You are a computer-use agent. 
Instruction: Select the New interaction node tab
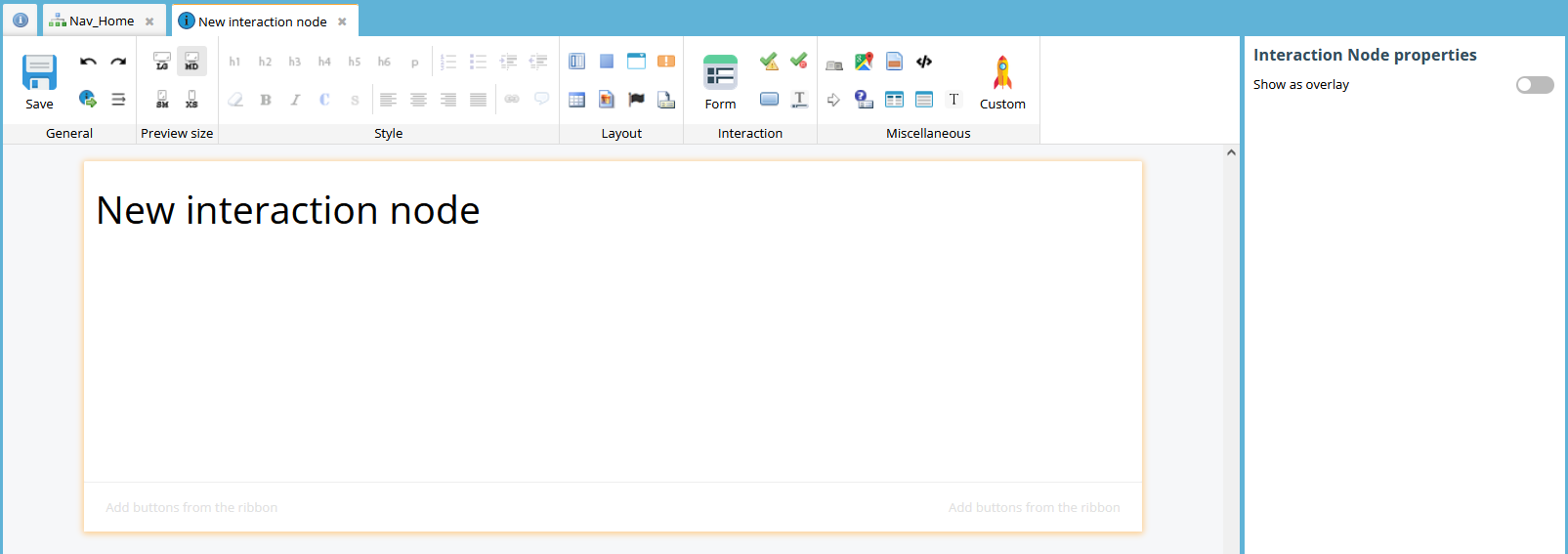(262, 21)
